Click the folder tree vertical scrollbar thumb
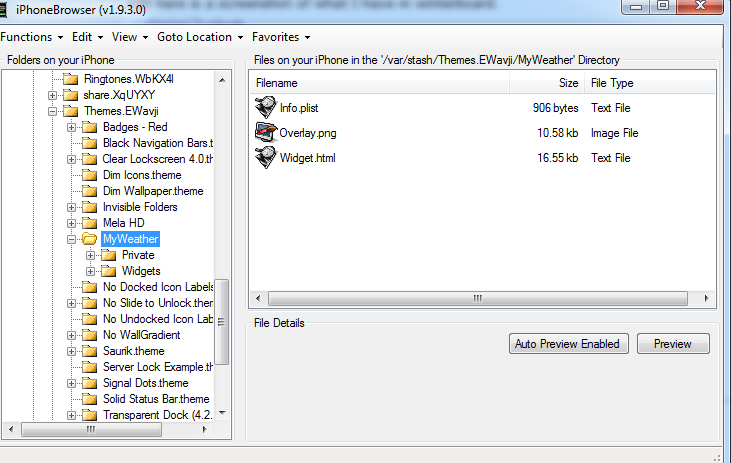This screenshot has height=463, width=731. (x=222, y=322)
